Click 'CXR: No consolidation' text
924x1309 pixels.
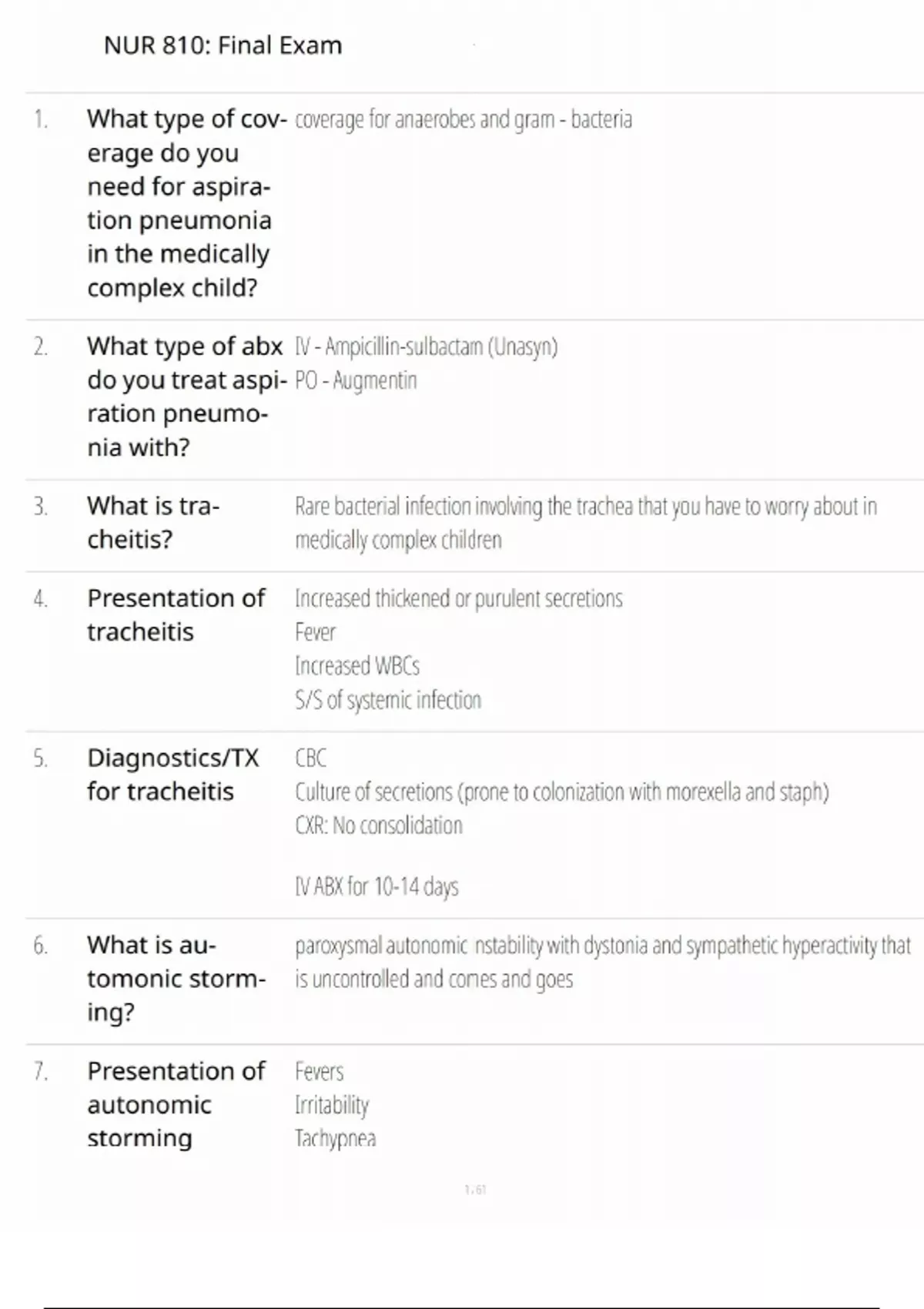pos(379,825)
